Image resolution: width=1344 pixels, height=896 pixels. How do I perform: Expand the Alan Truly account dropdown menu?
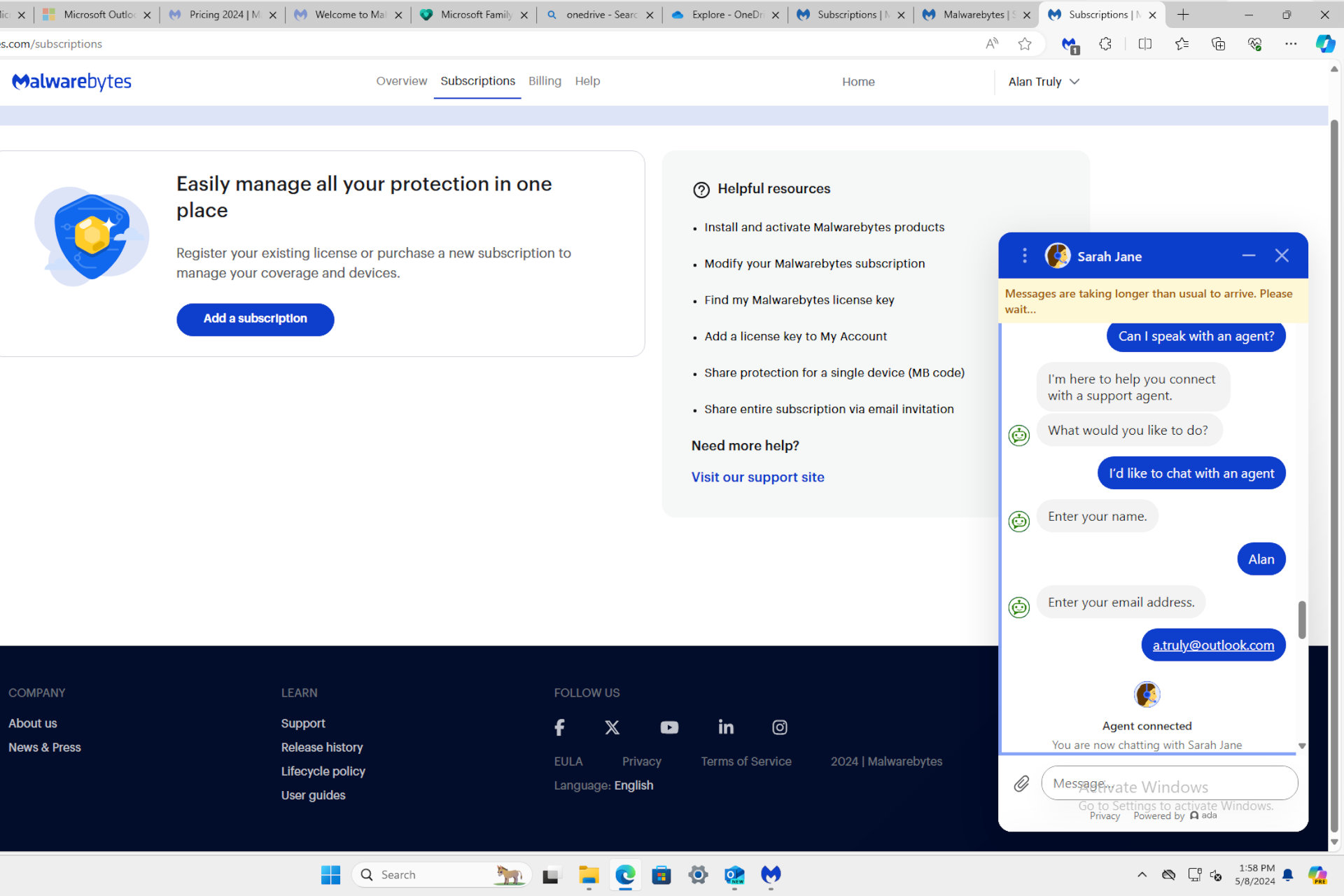tap(1044, 81)
